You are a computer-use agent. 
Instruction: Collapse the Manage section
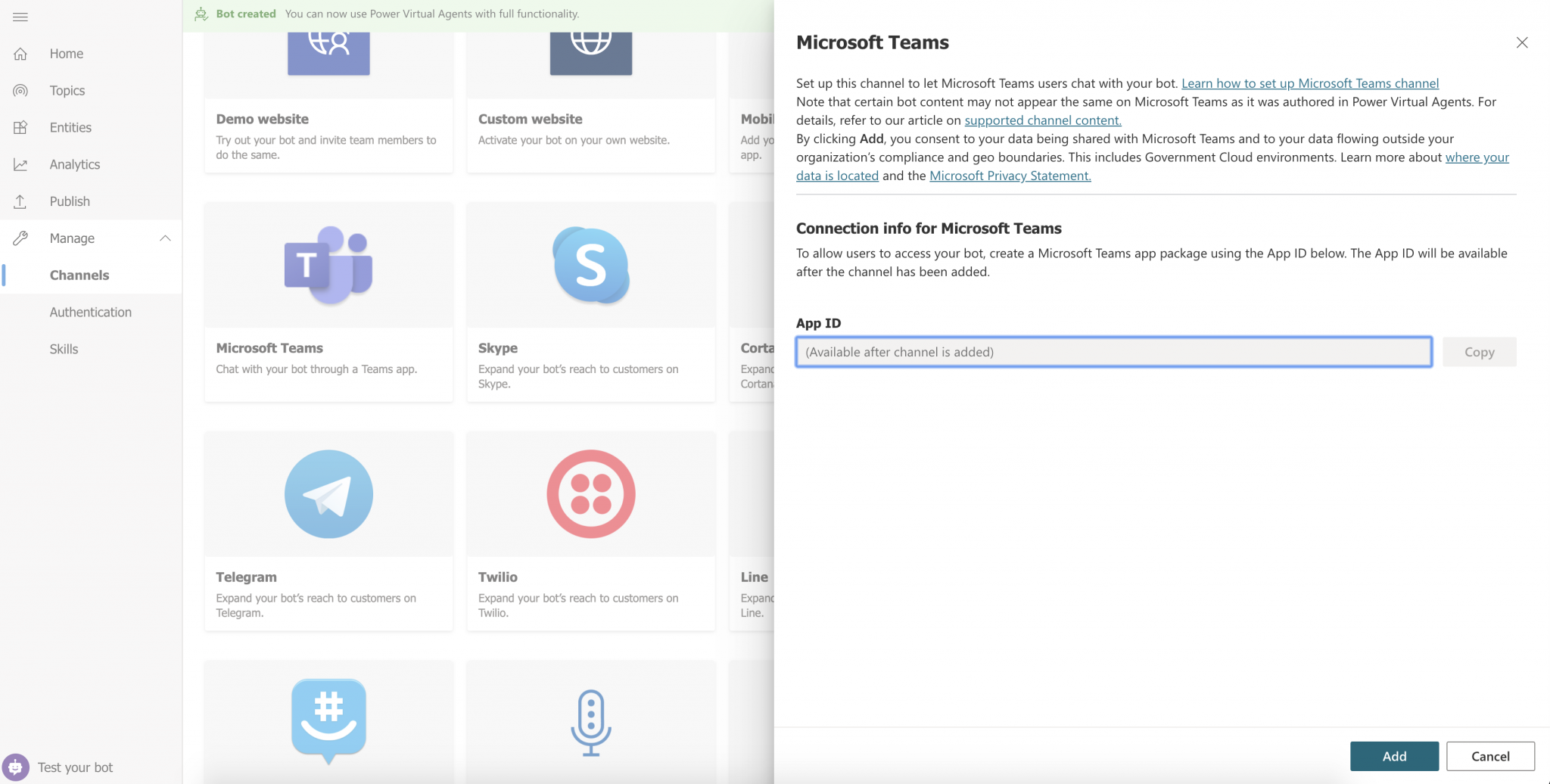point(166,238)
